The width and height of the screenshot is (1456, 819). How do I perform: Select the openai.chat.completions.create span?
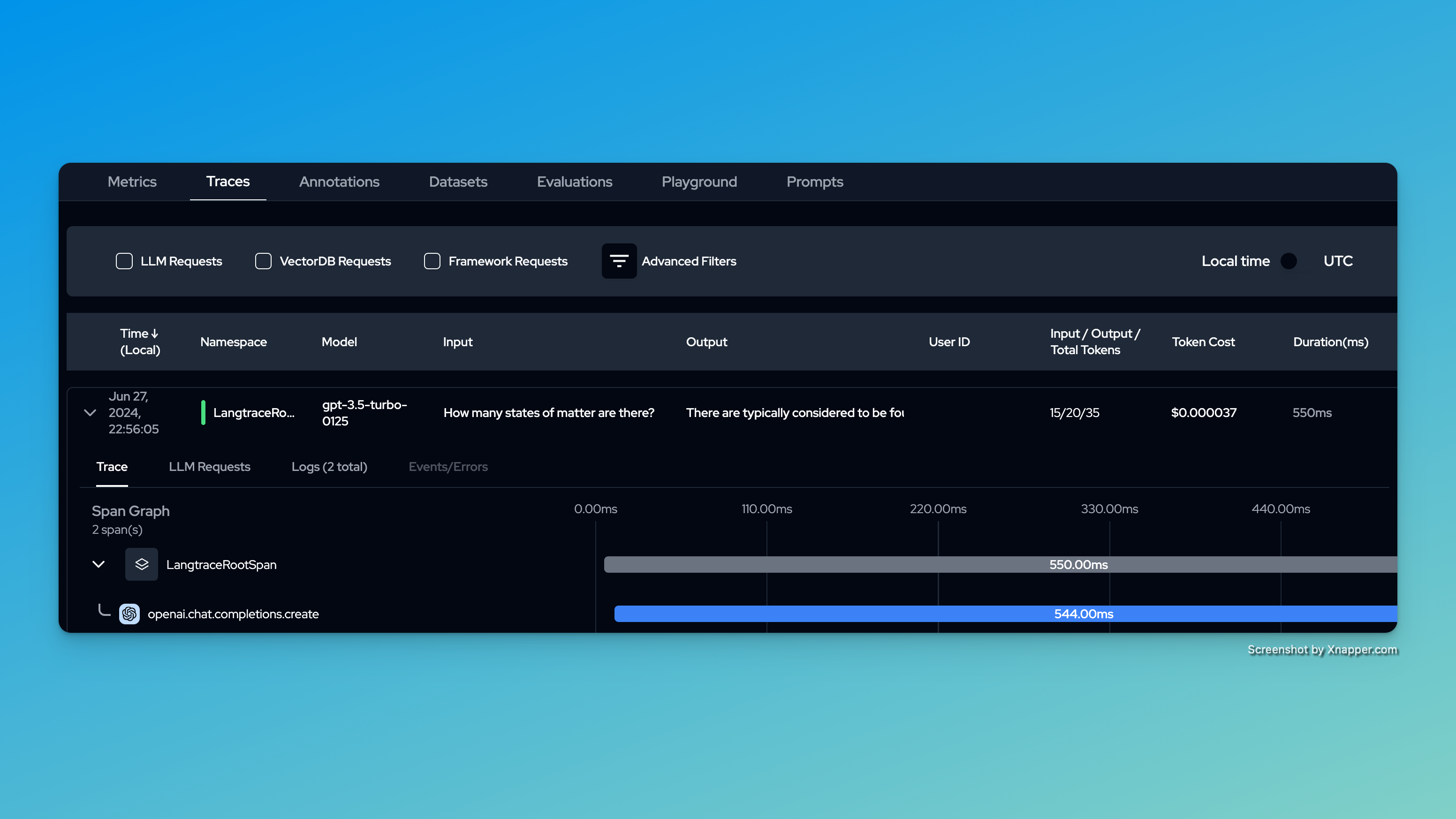(233, 614)
